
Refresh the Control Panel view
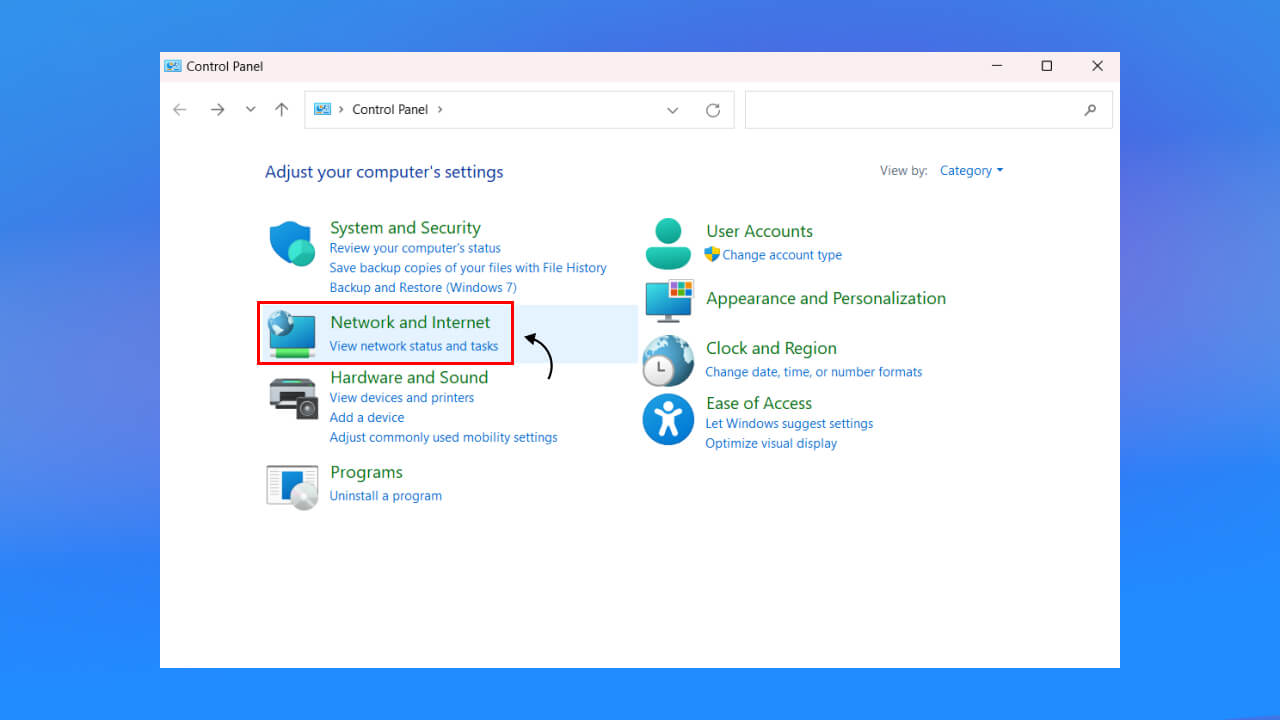coord(713,110)
